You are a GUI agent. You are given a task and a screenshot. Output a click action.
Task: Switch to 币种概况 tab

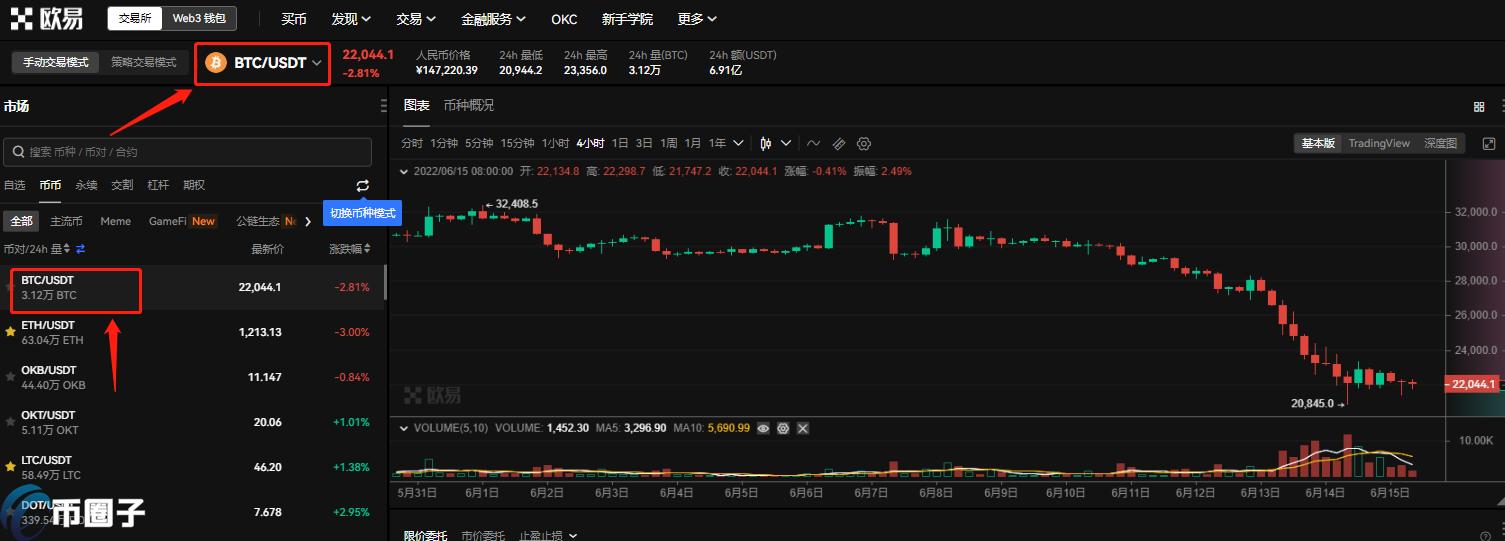[x=468, y=105]
